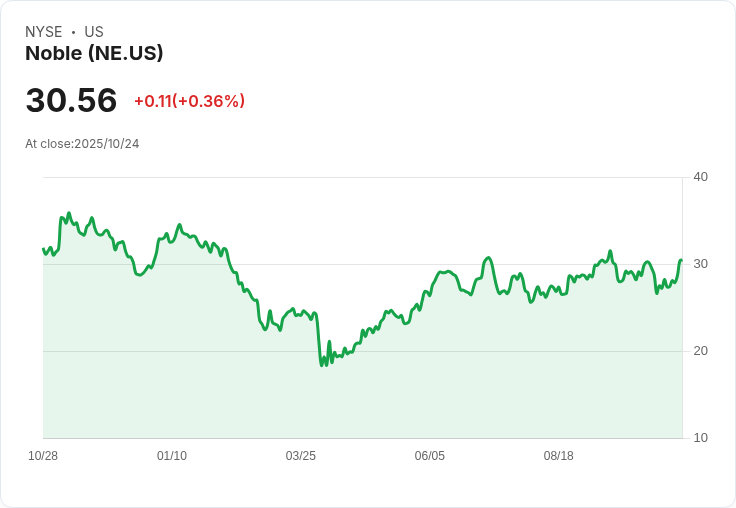Select the 03/25 date on x-axis
The height and width of the screenshot is (508, 736).
301,456
